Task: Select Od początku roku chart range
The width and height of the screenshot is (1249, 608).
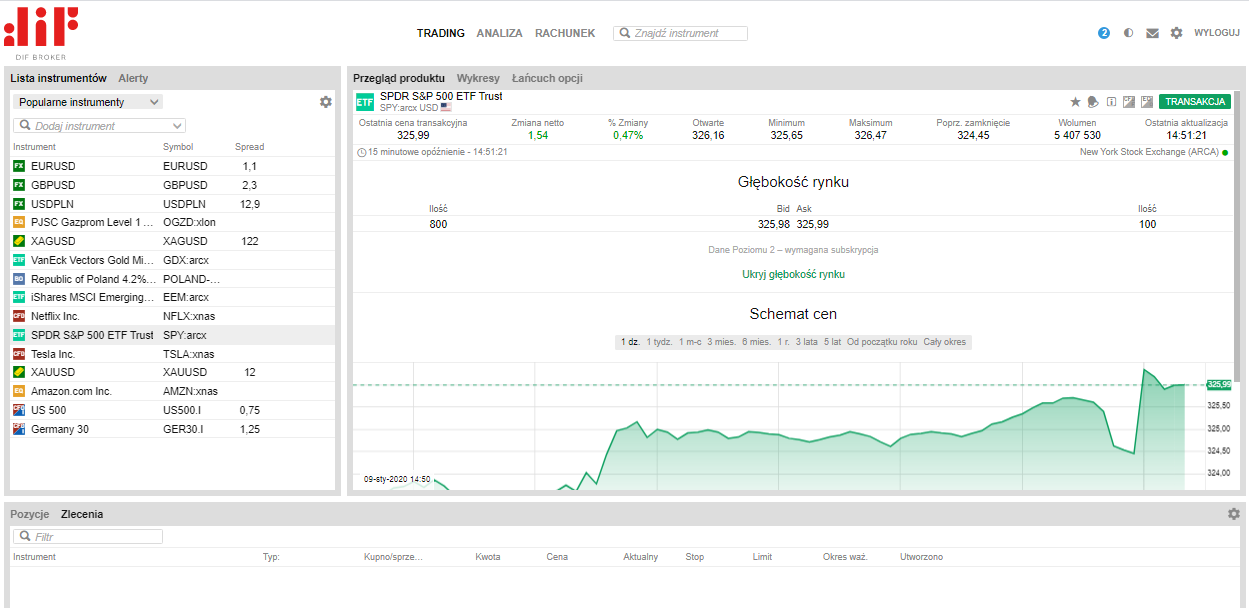Action: tap(882, 342)
